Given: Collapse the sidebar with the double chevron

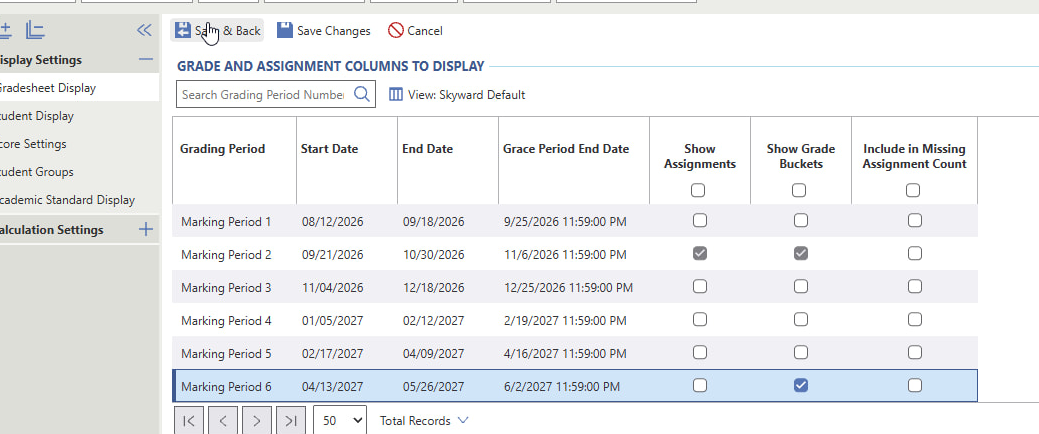Looking at the screenshot, I should (144, 30).
